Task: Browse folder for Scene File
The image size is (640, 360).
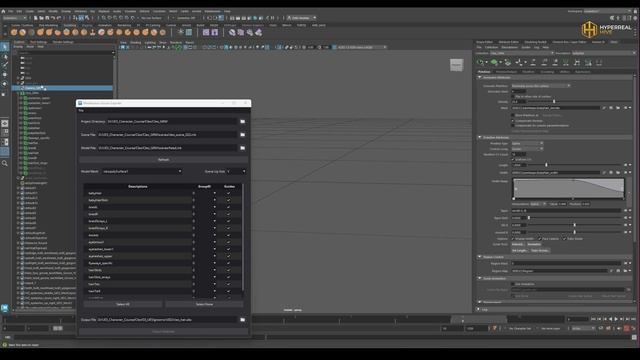Action: pos(242,135)
